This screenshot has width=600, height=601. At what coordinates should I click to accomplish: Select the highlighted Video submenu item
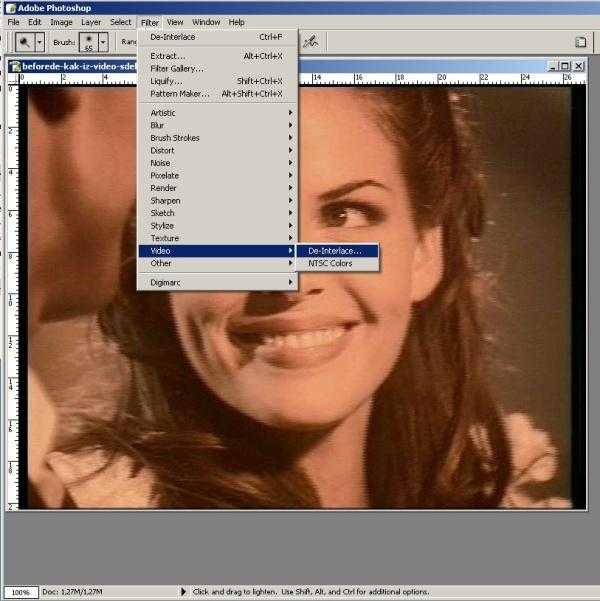[x=217, y=251]
